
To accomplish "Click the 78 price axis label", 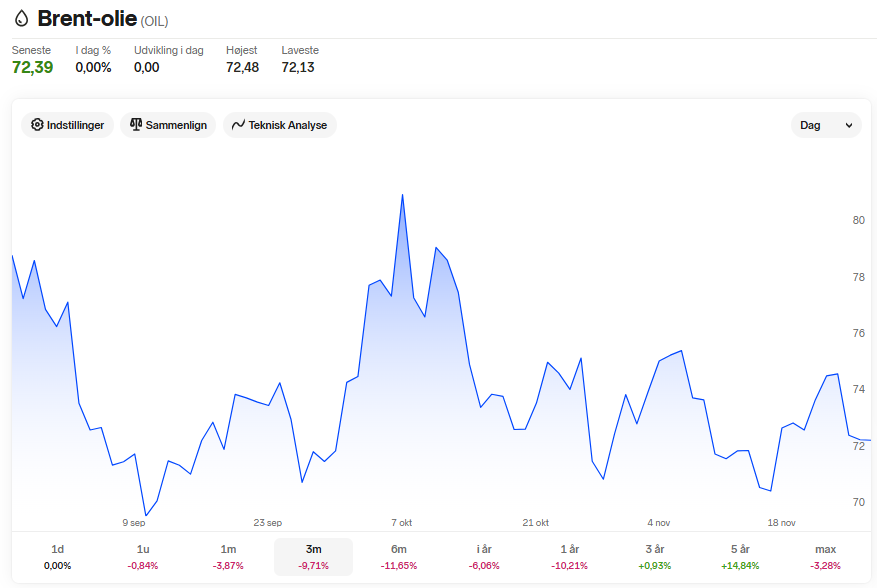I will coord(859,277).
